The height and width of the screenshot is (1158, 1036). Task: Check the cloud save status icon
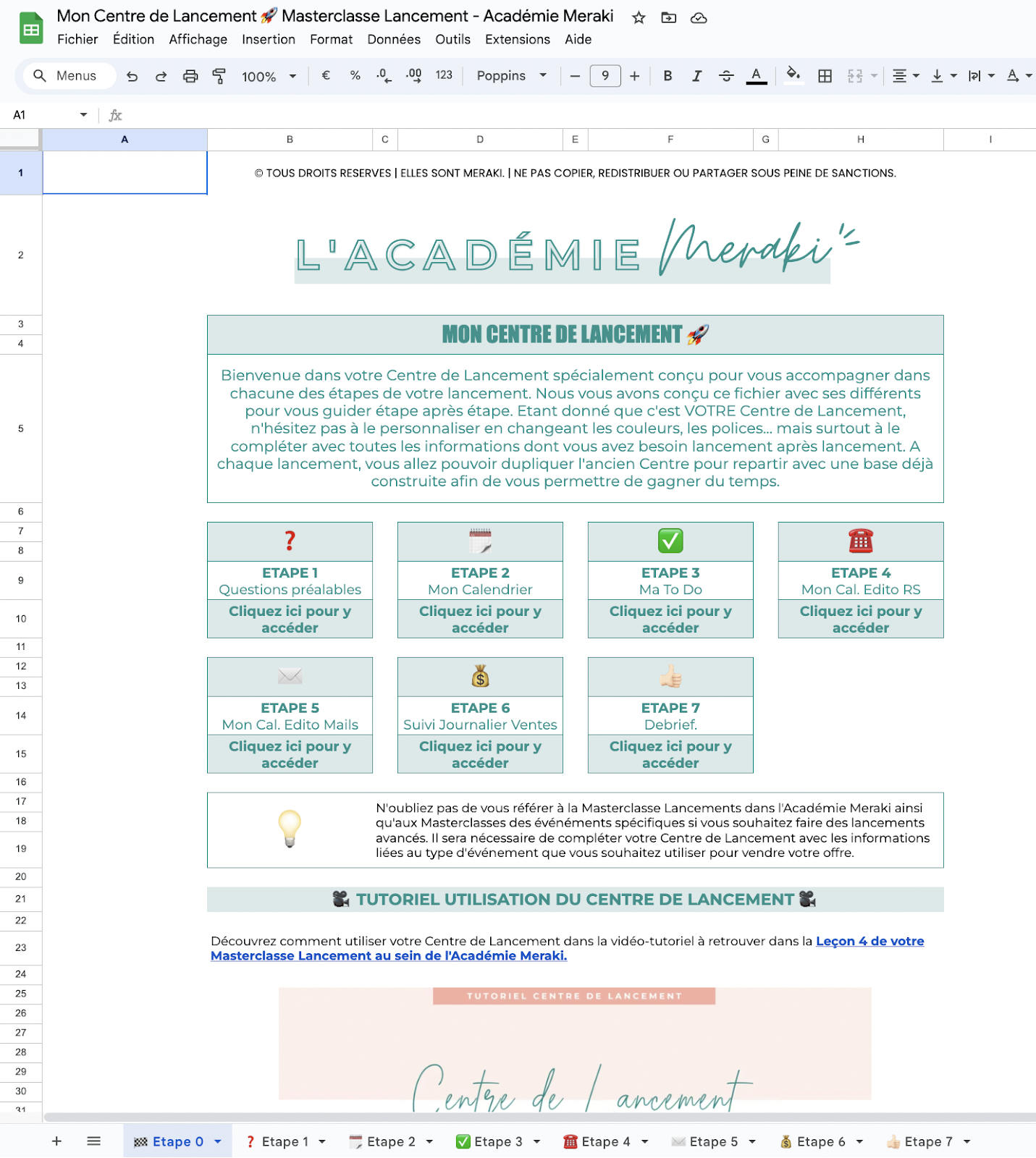point(699,17)
